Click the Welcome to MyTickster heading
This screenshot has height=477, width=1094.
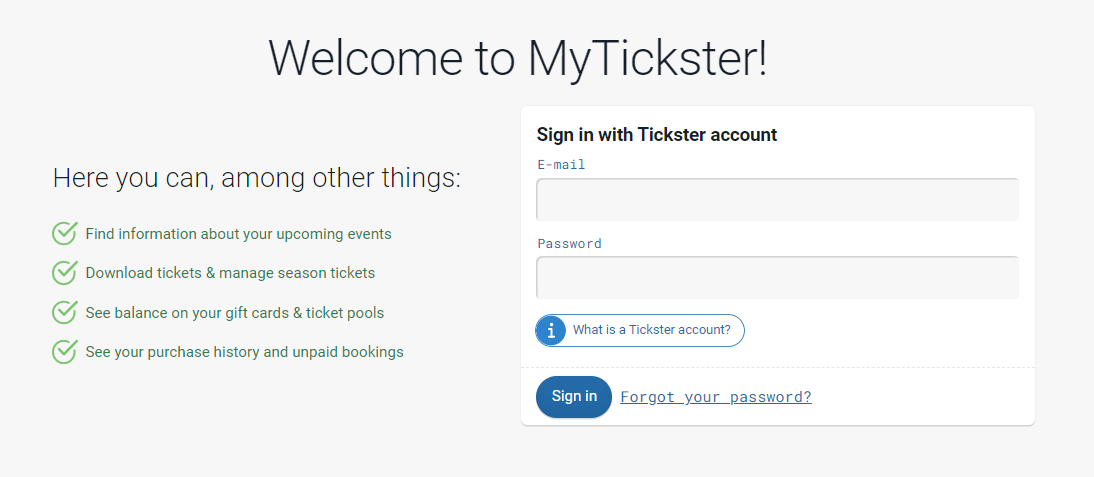pos(518,57)
